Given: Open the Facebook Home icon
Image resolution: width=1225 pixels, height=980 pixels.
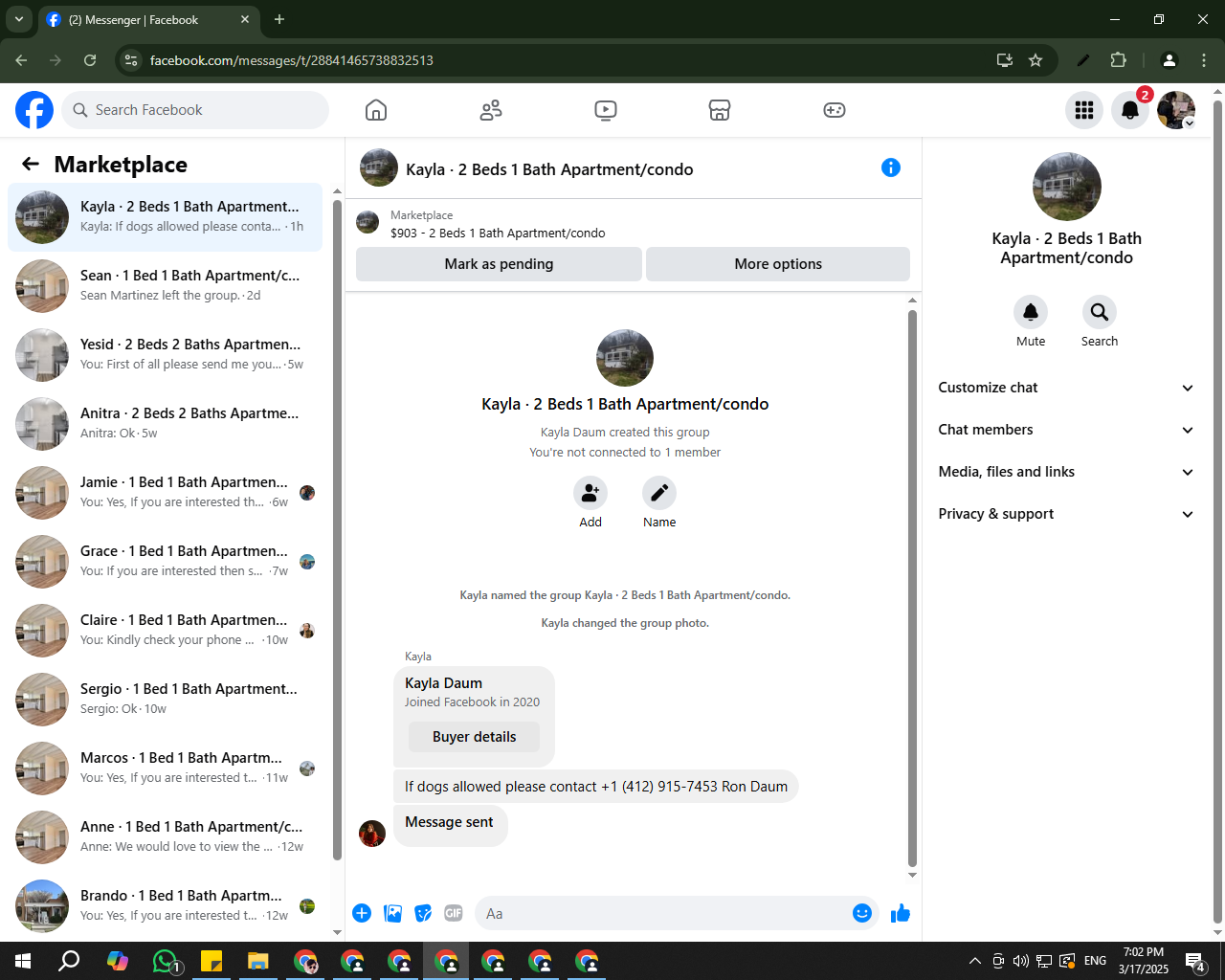Looking at the screenshot, I should coord(376,110).
